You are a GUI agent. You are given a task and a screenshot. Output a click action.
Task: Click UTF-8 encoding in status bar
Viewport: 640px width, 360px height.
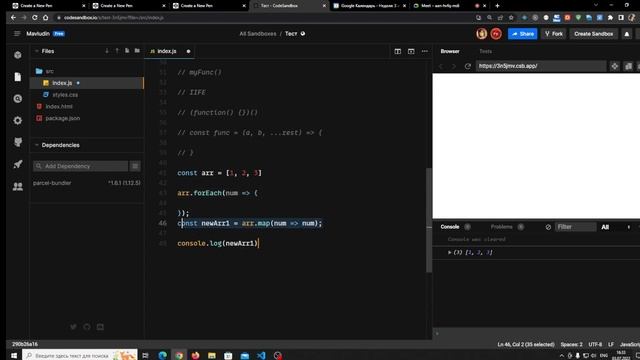[595, 344]
